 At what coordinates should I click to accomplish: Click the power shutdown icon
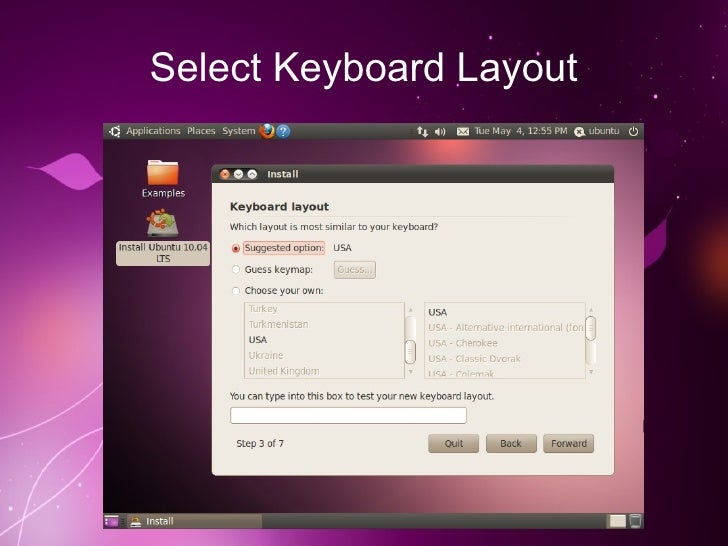click(633, 131)
